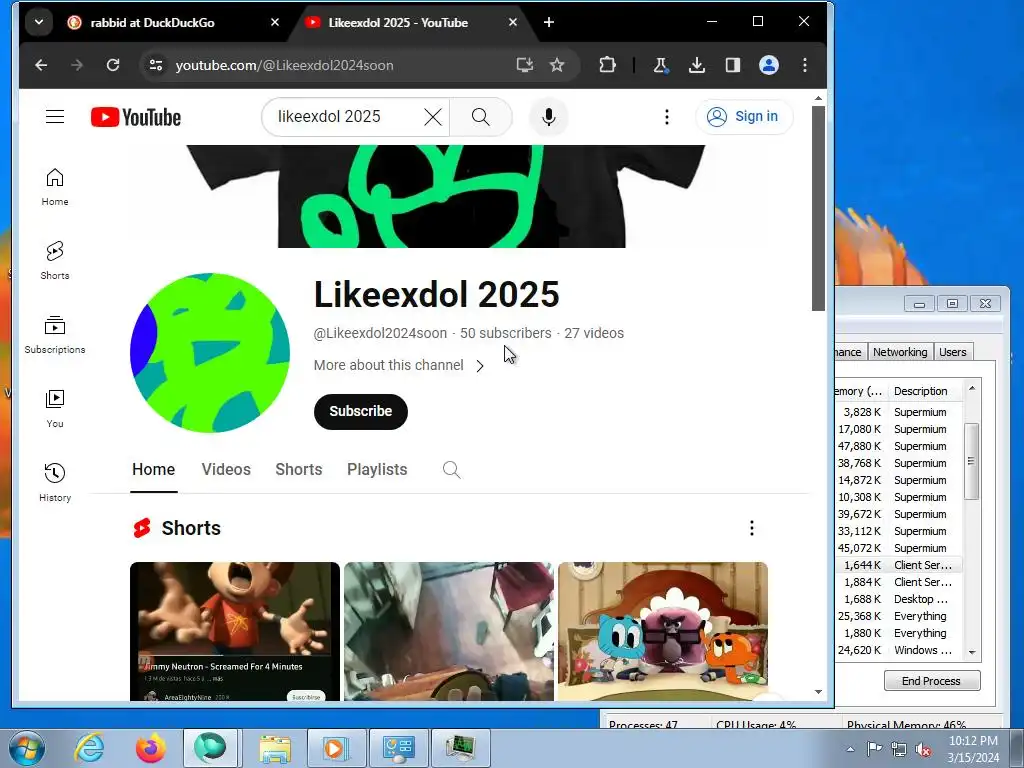Reload the YouTube page
The image size is (1024, 768).
click(x=113, y=65)
